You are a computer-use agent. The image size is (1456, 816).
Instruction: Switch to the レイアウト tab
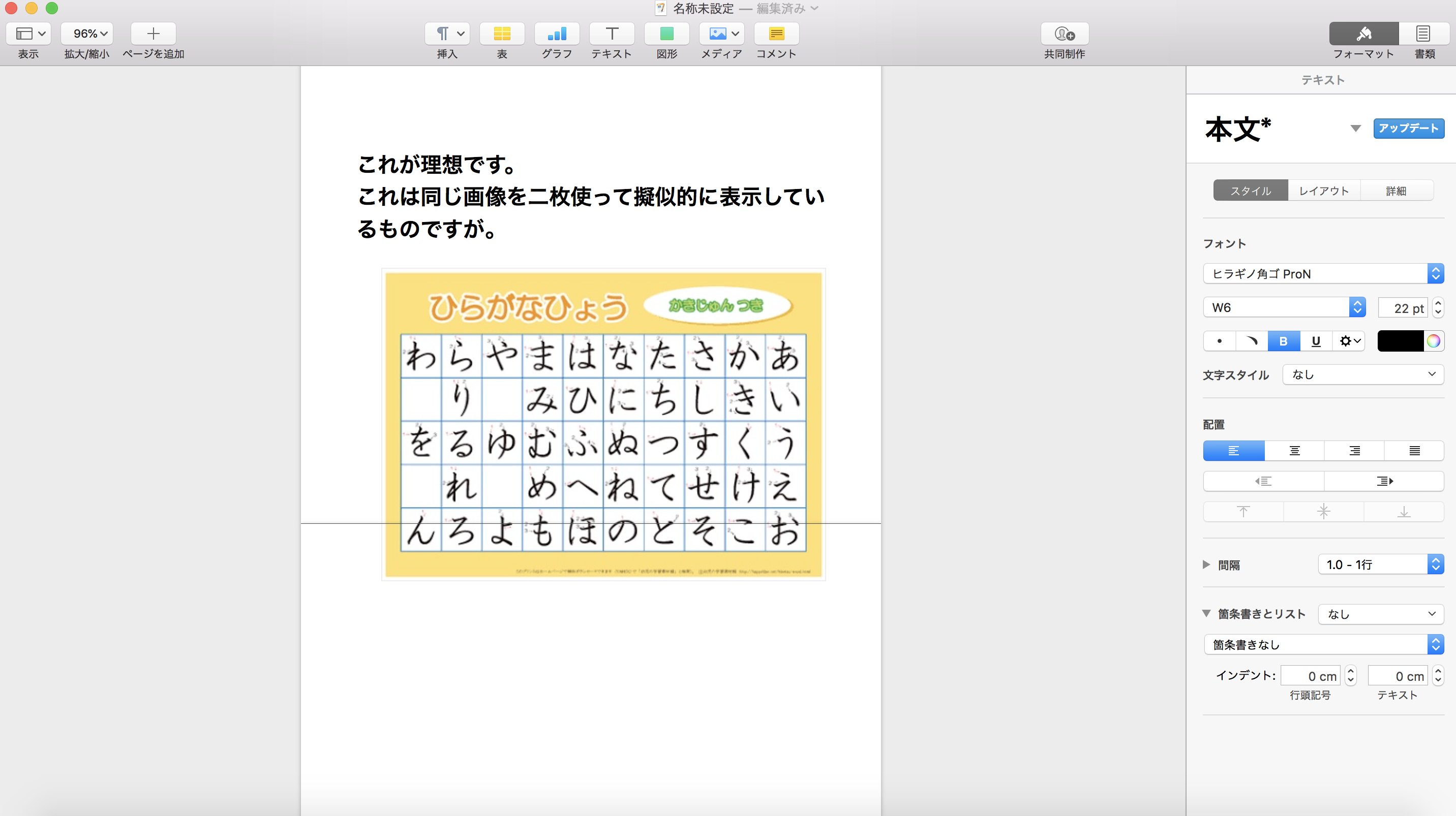pyautogui.click(x=1324, y=191)
